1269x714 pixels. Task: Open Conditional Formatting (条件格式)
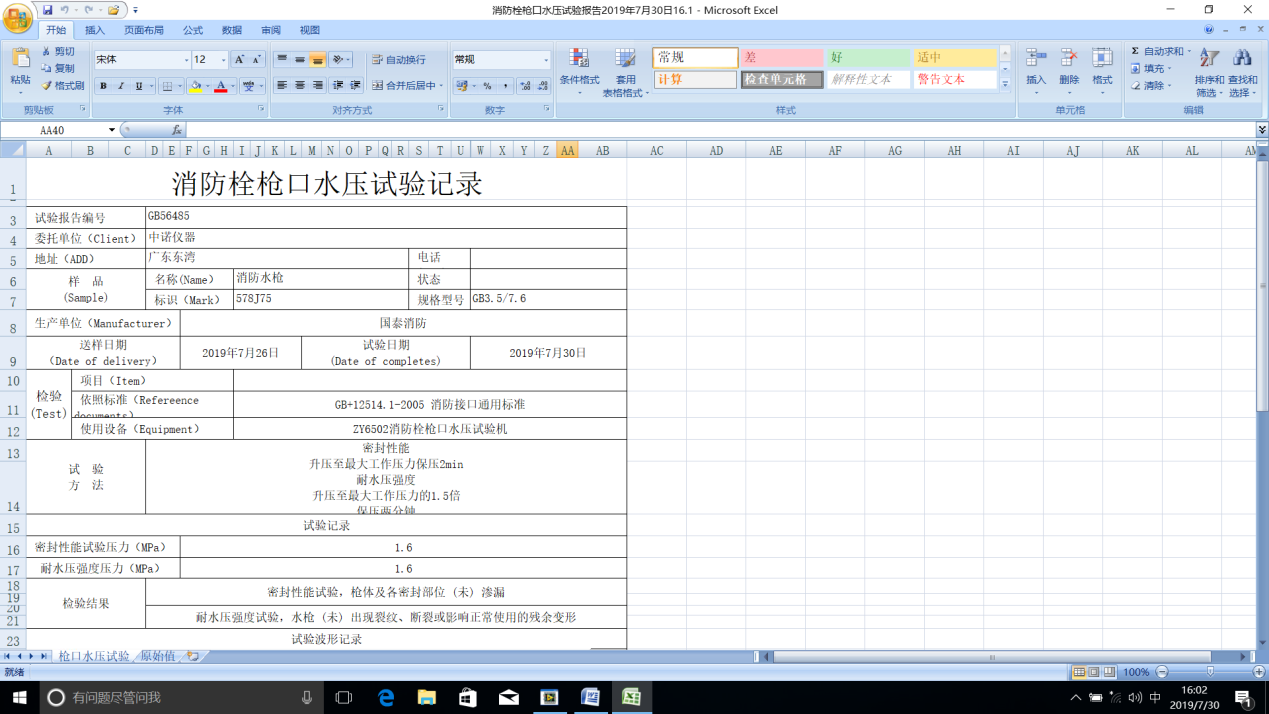(579, 60)
